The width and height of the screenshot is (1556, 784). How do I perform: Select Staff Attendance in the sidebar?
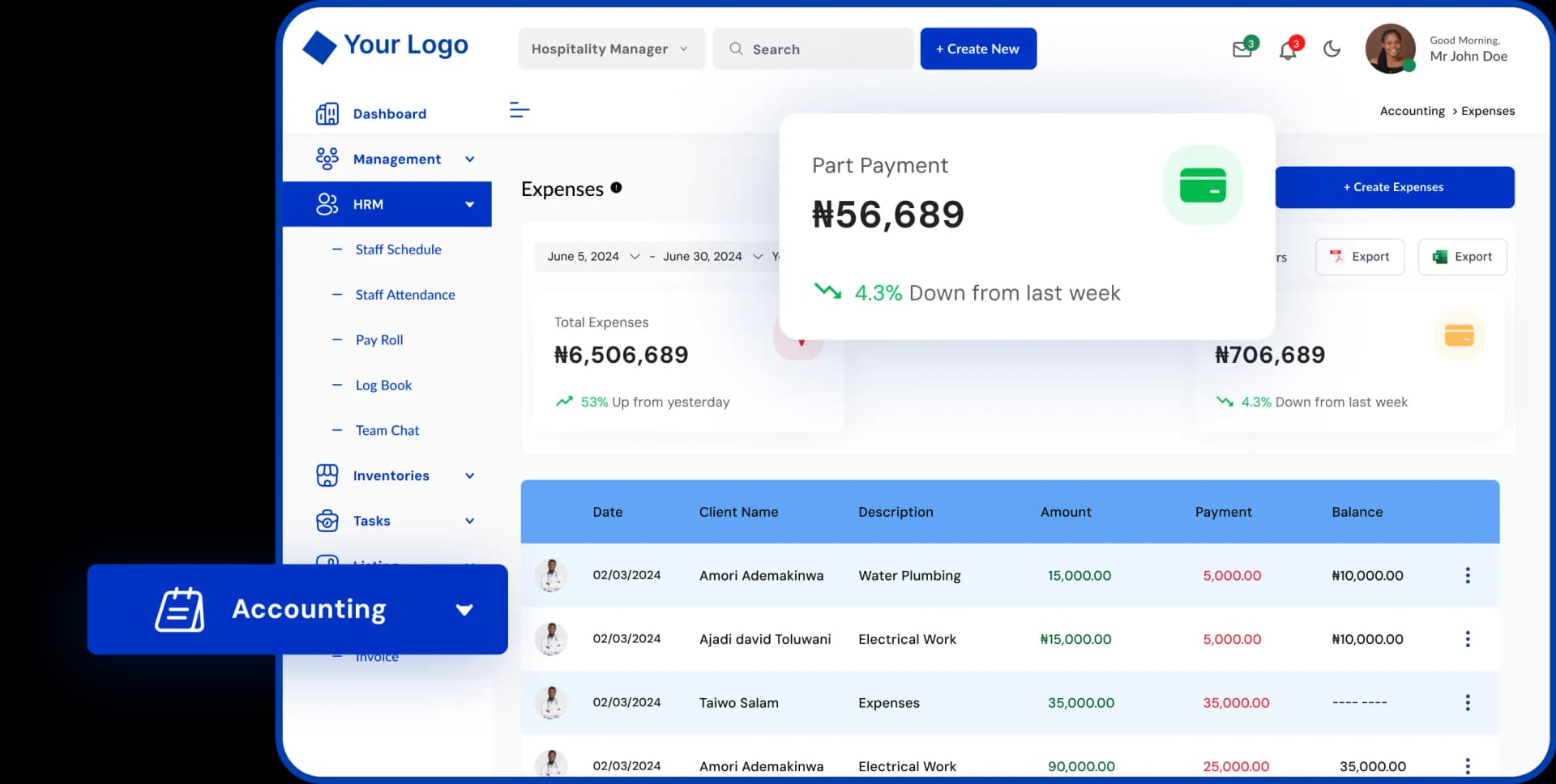click(x=405, y=295)
